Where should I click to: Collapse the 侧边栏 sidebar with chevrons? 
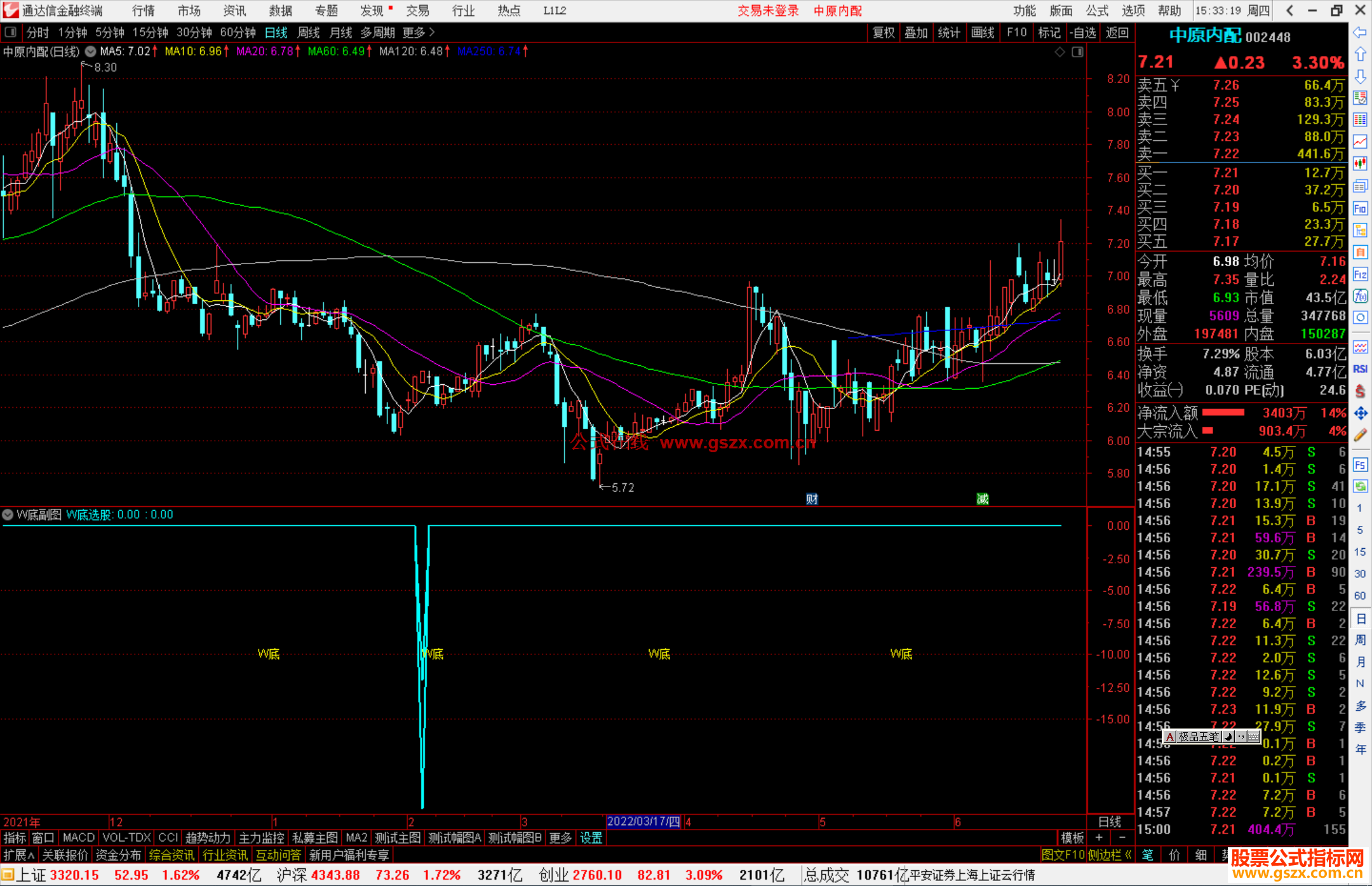click(1110, 855)
